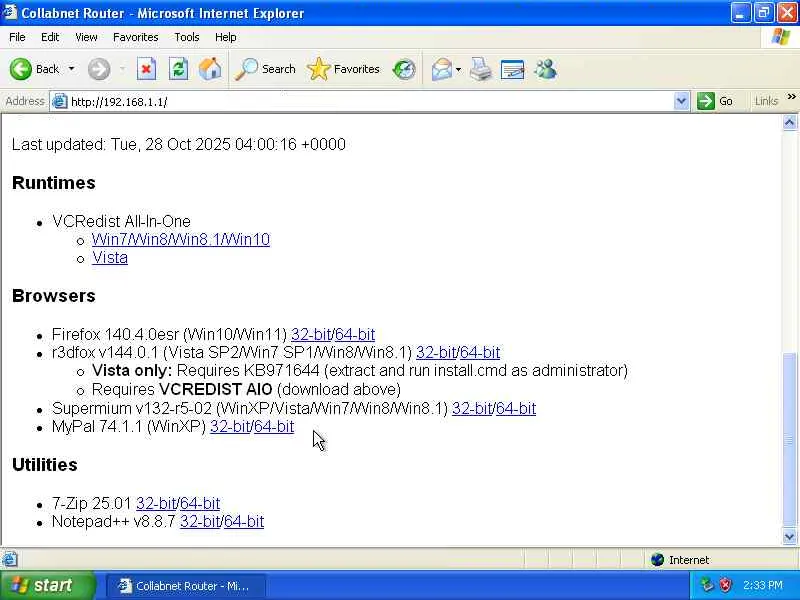This screenshot has height=600, width=800.
Task: Select the Collabnet Router taskbar button
Action: 185,586
